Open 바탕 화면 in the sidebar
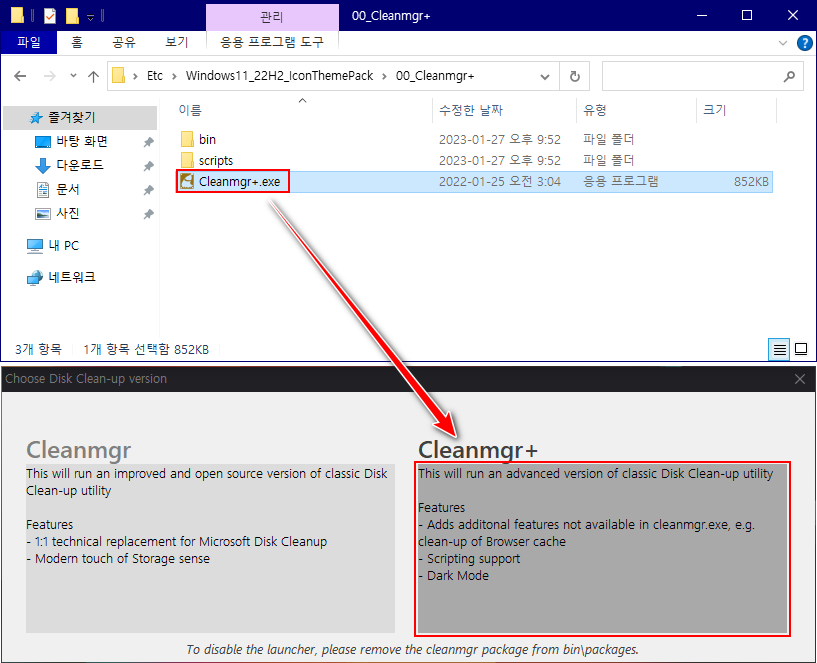Screen dimensions: 817x663 (x=82, y=142)
